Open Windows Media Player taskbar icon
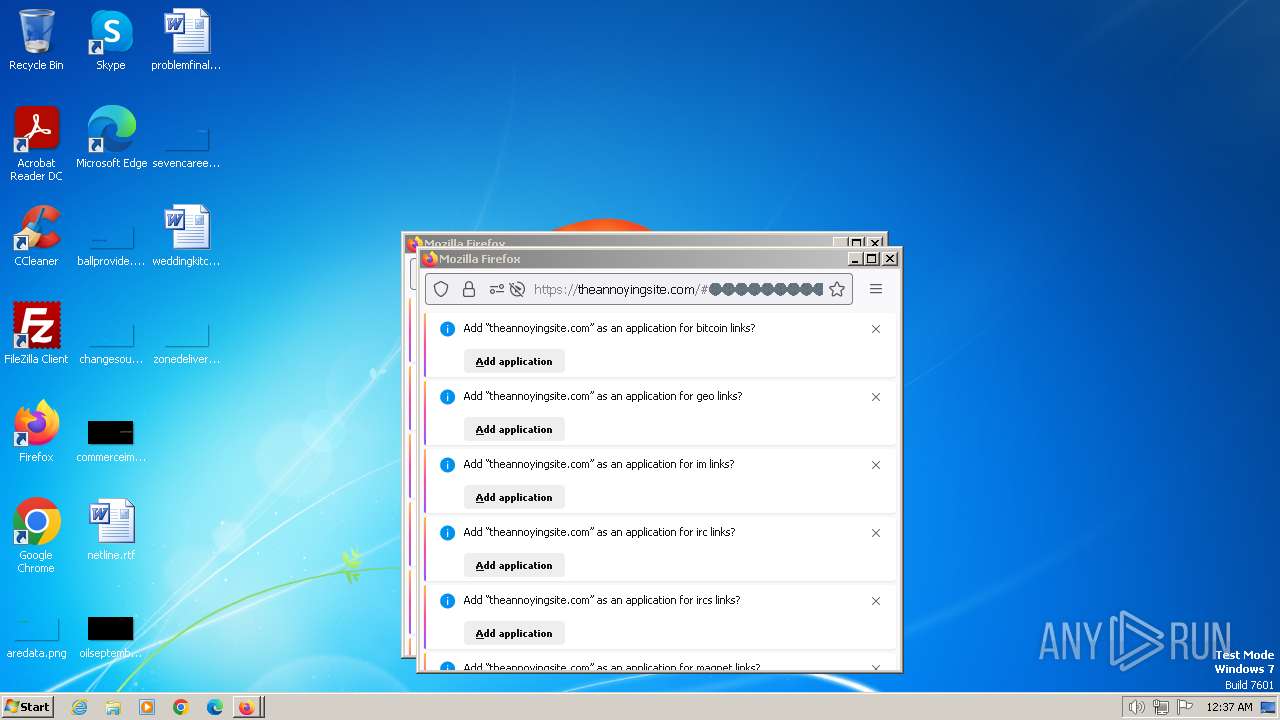 147,707
